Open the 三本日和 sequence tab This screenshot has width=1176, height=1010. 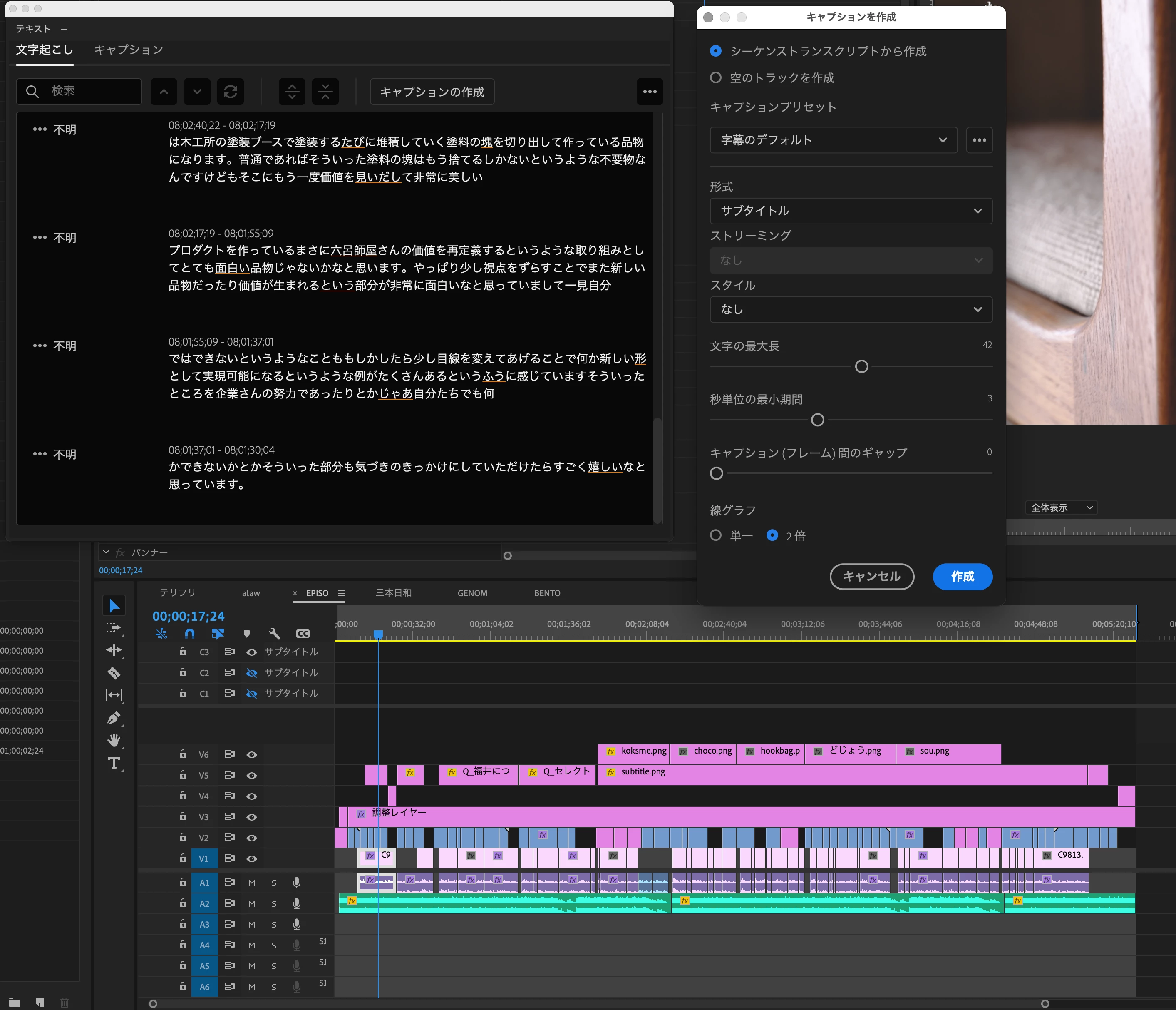tap(393, 593)
